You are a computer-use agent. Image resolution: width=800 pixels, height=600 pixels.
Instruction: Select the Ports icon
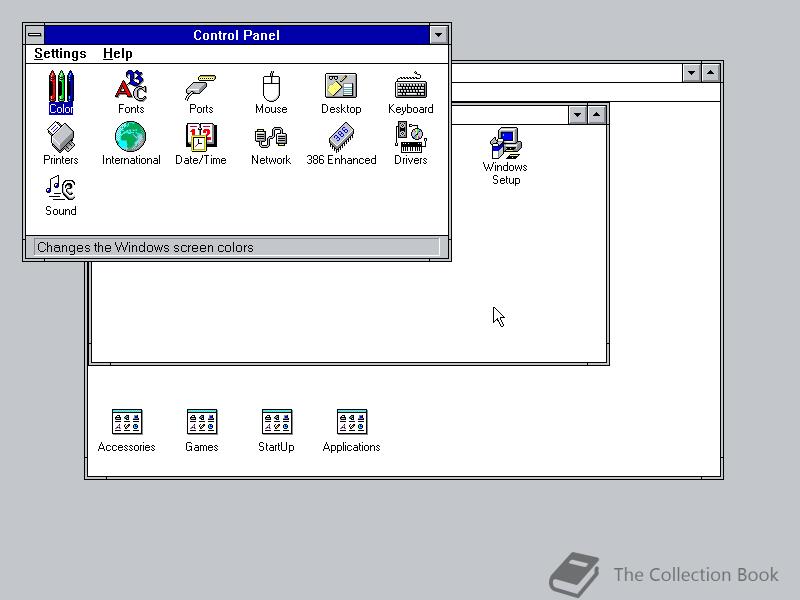(x=201, y=92)
